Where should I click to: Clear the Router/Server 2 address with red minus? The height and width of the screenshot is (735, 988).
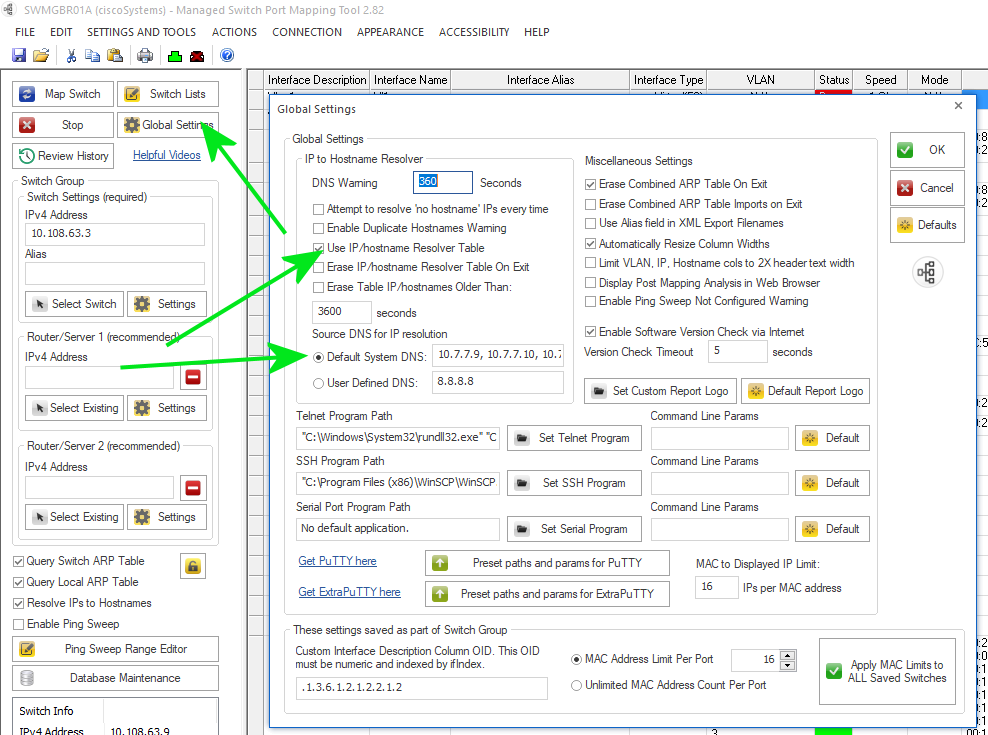(193, 487)
